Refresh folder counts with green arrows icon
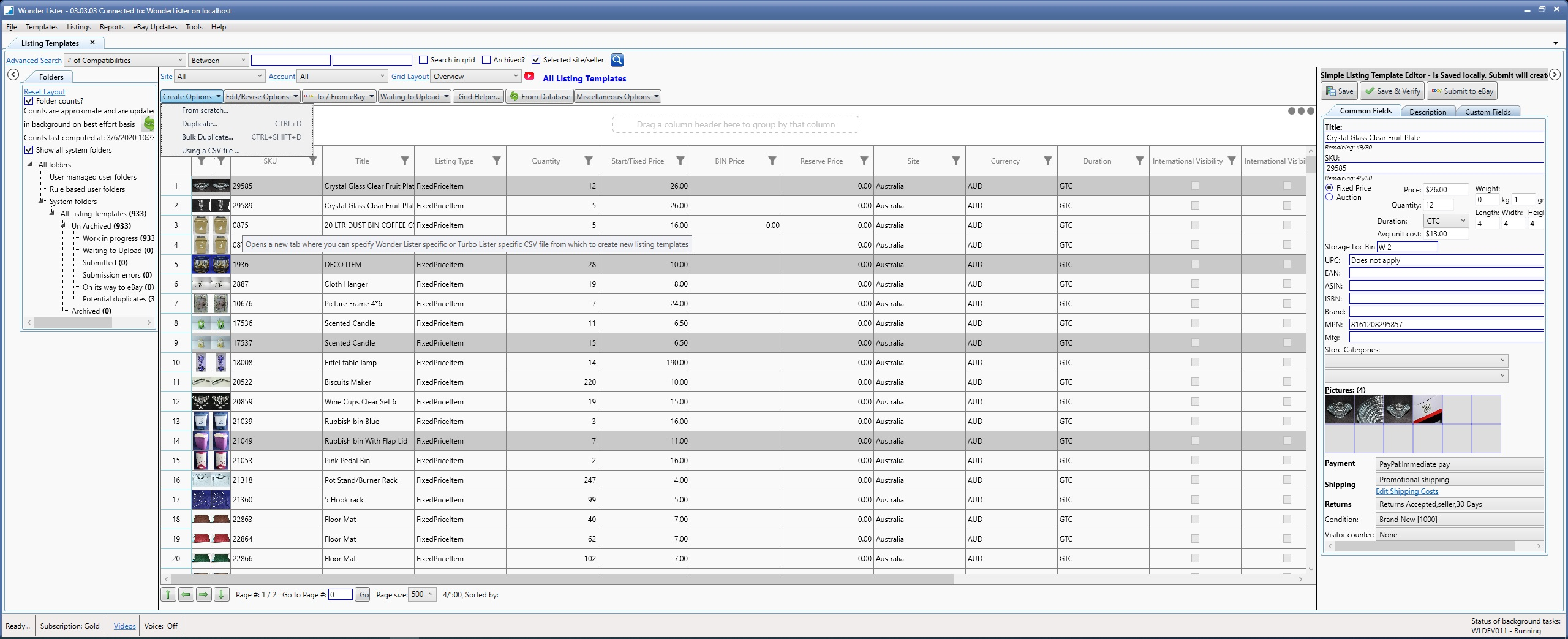 point(149,124)
